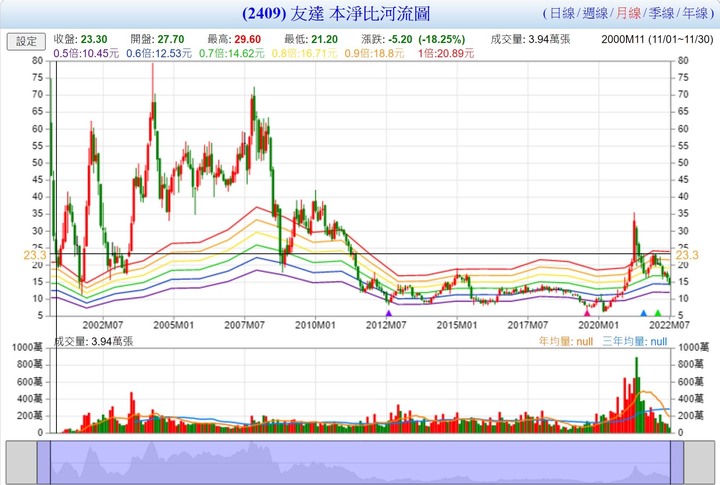Click the 2017M07 time axis label
720x485 pixels.
(x=528, y=325)
